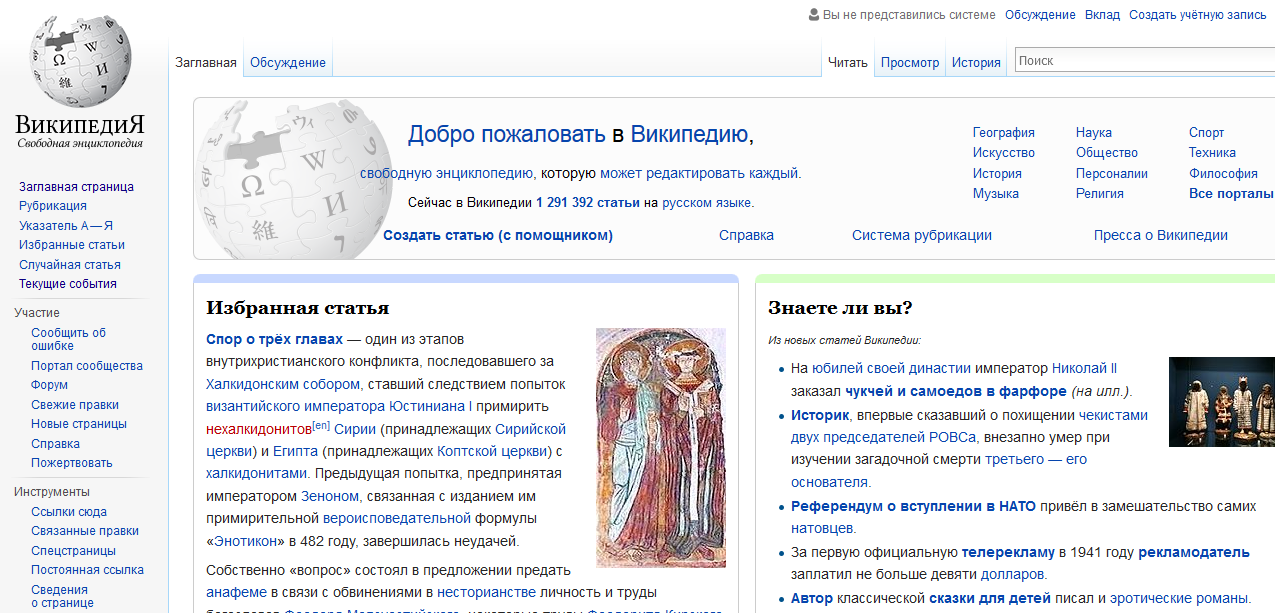
Task: Select the Читать tab
Action: tap(848, 62)
